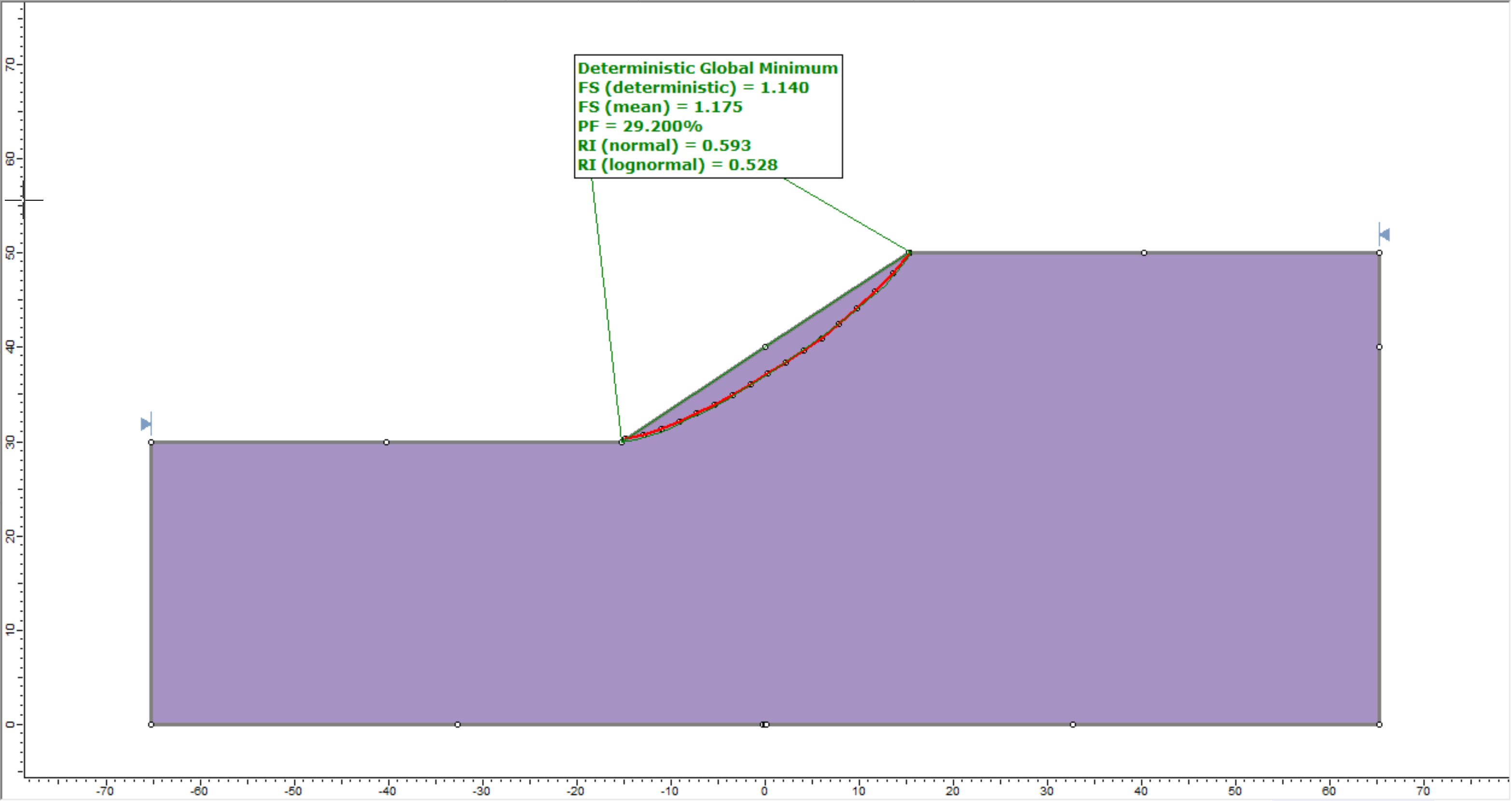1512x801 pixels.
Task: Click the "PF = 29.200%" value
Action: [640, 126]
